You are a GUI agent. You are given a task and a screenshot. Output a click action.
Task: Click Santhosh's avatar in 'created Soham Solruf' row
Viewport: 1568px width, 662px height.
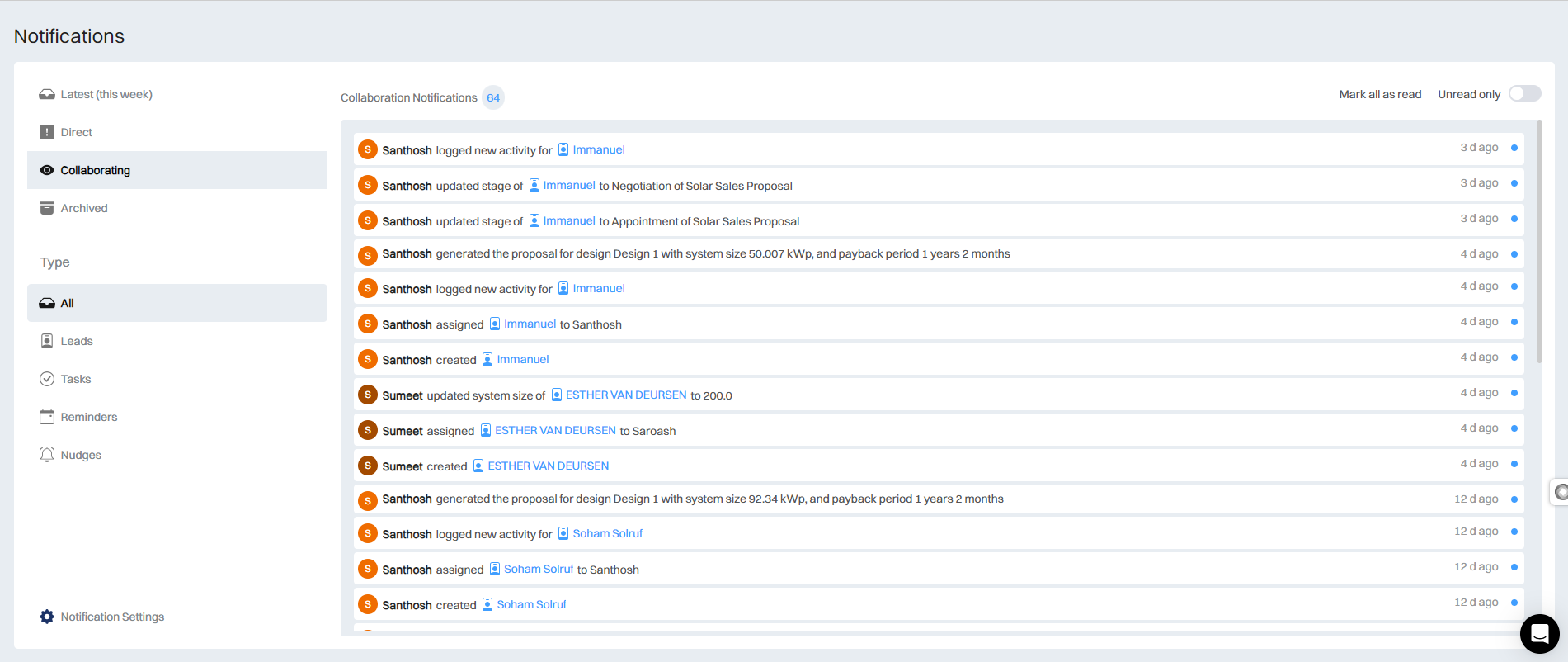tap(368, 604)
